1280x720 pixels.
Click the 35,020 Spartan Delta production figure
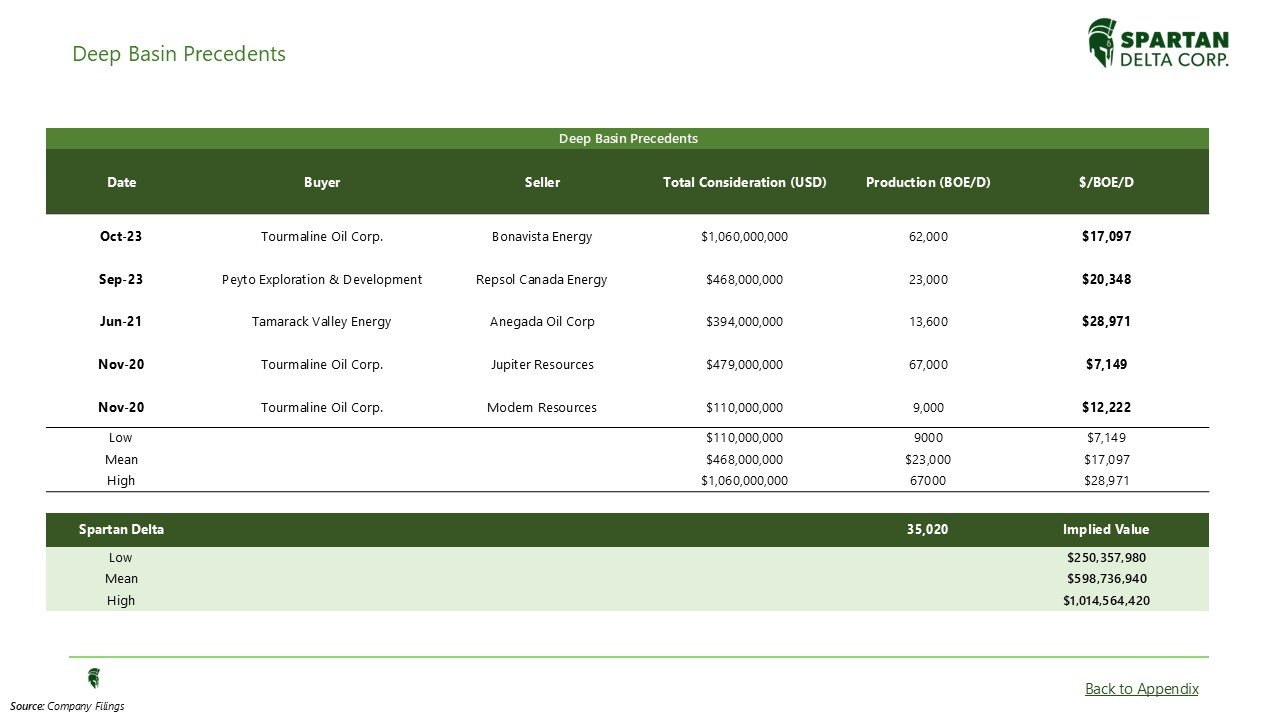[x=928, y=530]
